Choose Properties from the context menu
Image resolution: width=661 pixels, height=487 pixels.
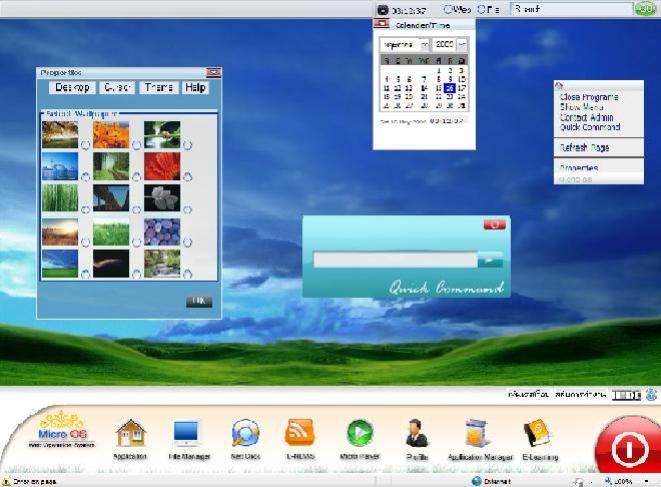point(579,168)
